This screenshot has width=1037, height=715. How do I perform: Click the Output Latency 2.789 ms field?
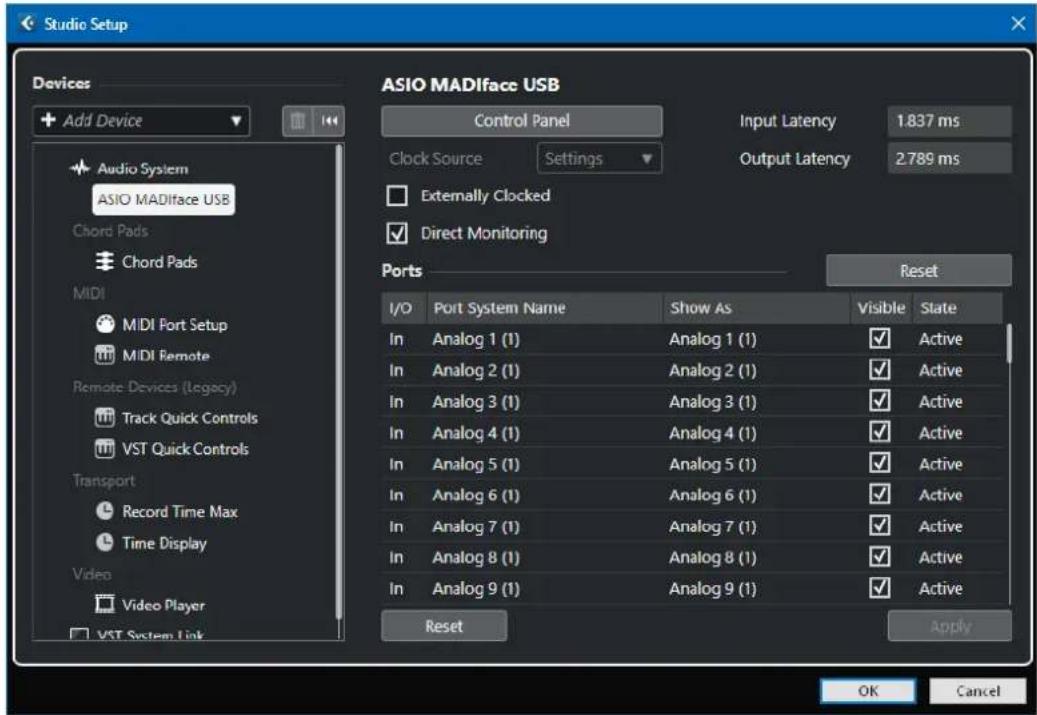click(950, 159)
